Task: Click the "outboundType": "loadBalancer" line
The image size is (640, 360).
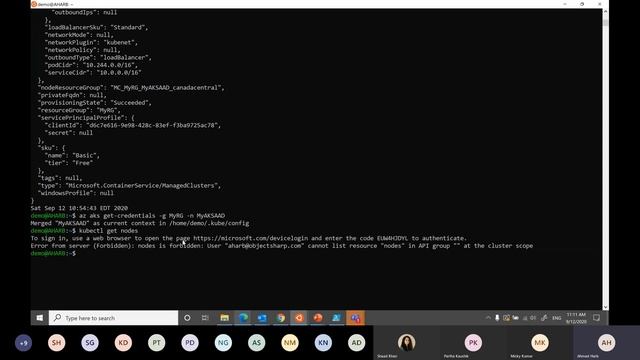Action: [98, 58]
